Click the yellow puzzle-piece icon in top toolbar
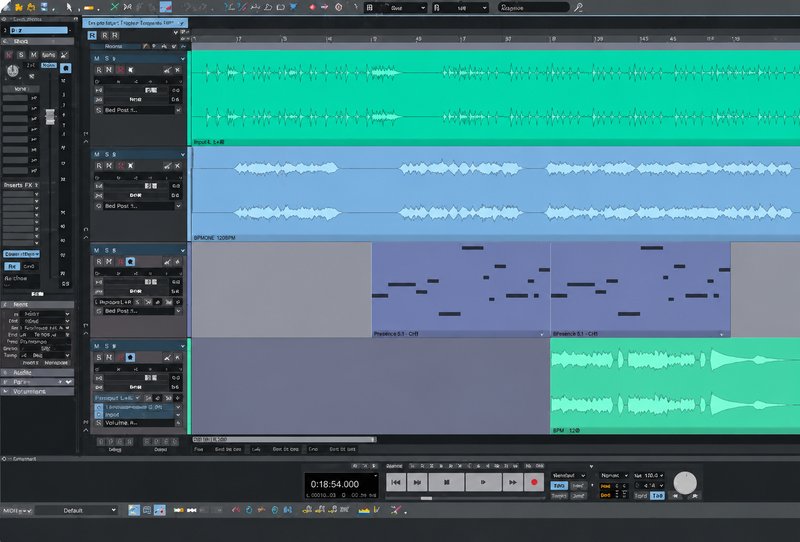The width and height of the screenshot is (800, 542). click(x=19, y=7)
